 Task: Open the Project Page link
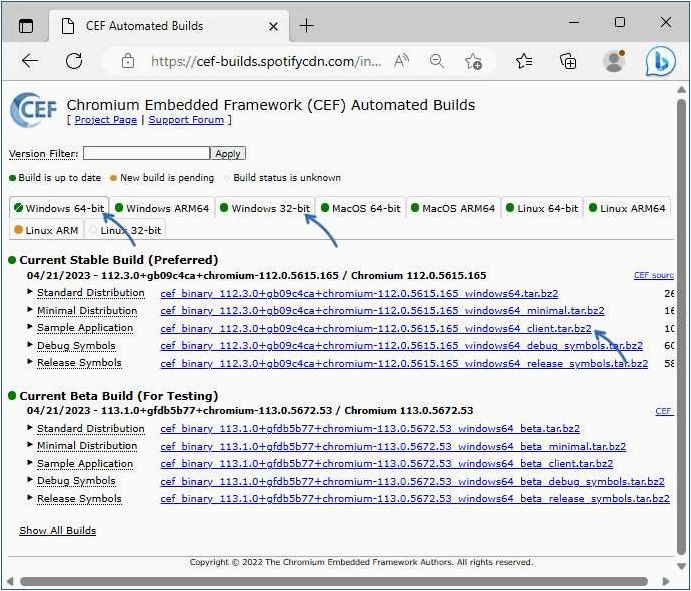tap(106, 120)
